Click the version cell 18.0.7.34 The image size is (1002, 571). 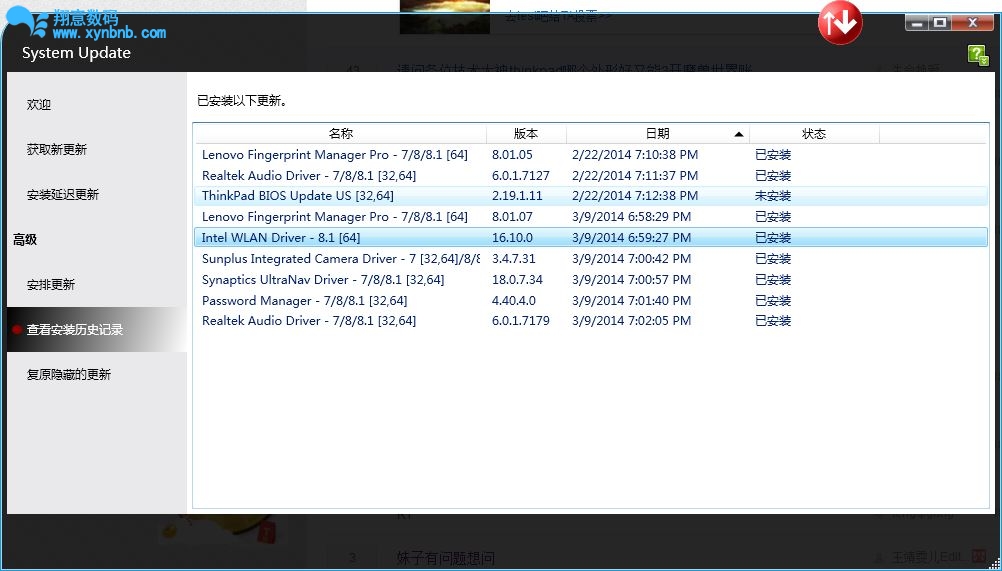point(517,280)
